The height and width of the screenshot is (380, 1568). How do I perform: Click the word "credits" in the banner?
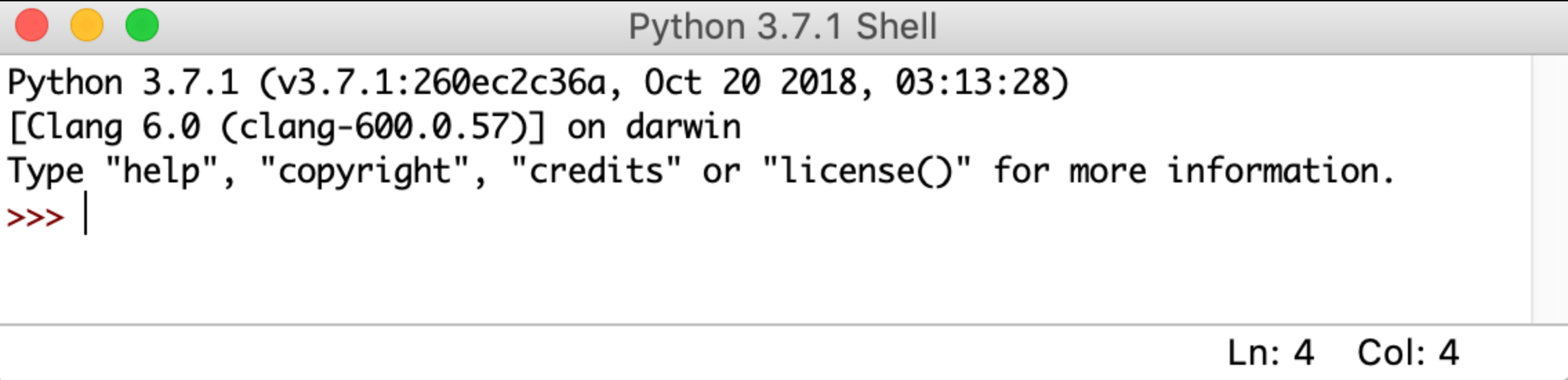[x=595, y=171]
